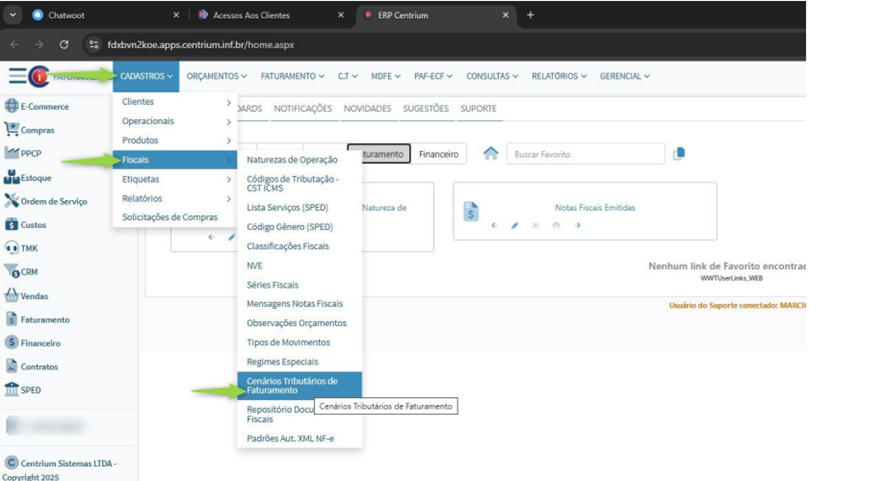Image resolution: width=886 pixels, height=481 pixels.
Task: Click the Buscar Favorito search field
Action: [585, 154]
